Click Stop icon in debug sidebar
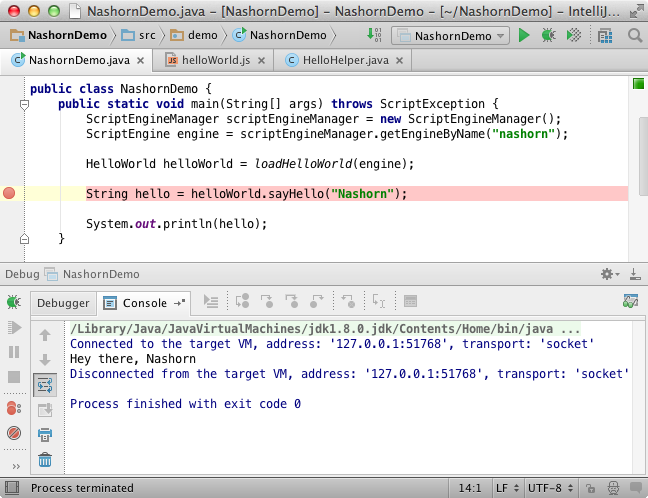Viewport: 648px width, 498px height. click(x=14, y=377)
